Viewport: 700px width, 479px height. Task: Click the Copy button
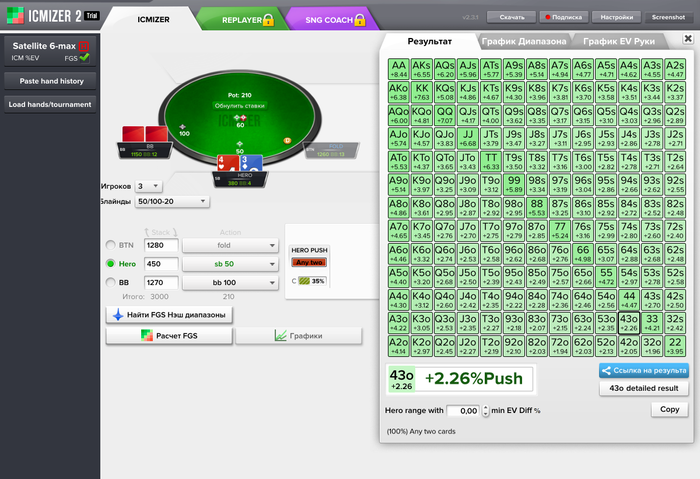point(669,409)
